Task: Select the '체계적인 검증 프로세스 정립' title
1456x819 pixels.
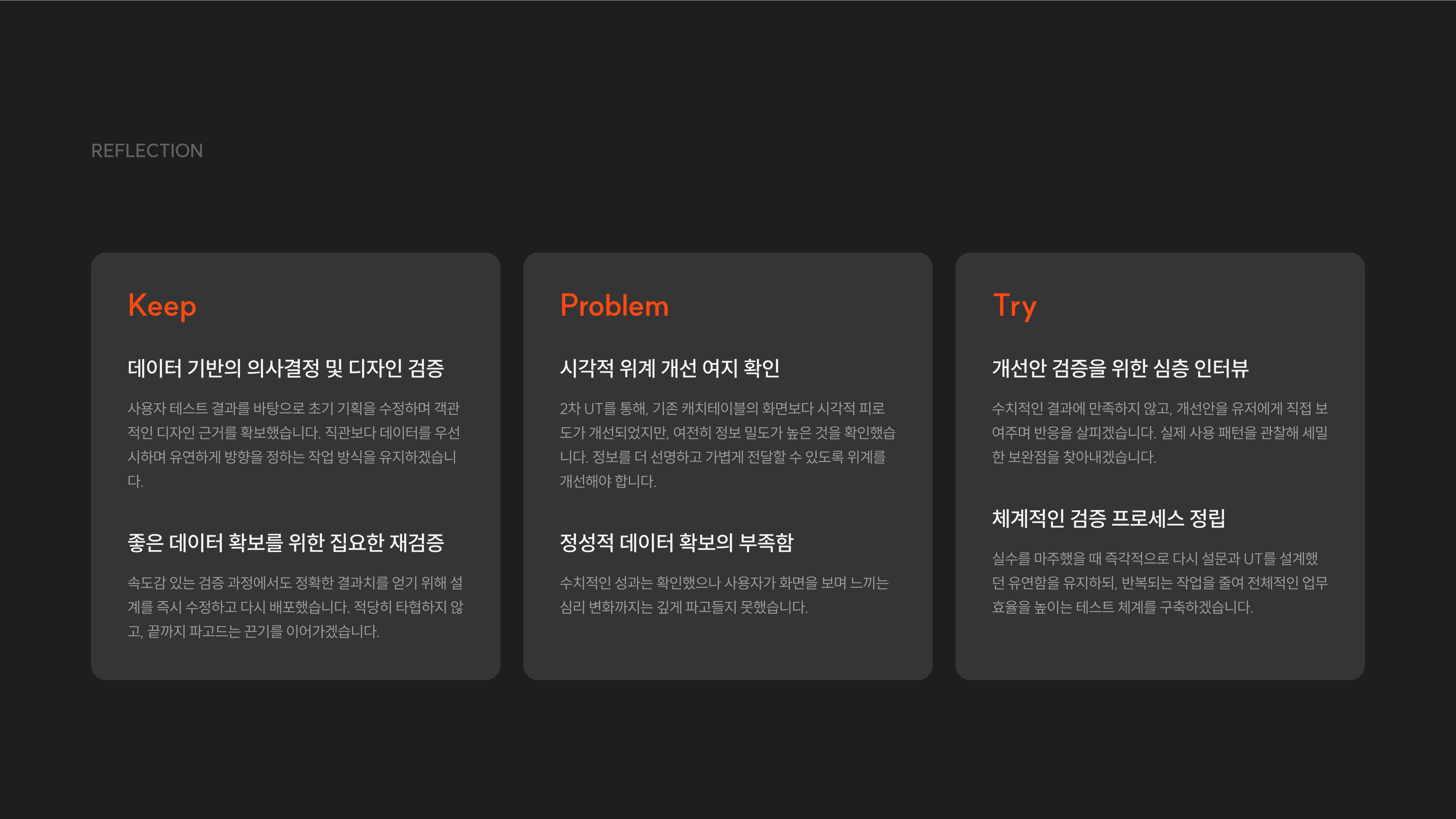Action: coord(1108,518)
